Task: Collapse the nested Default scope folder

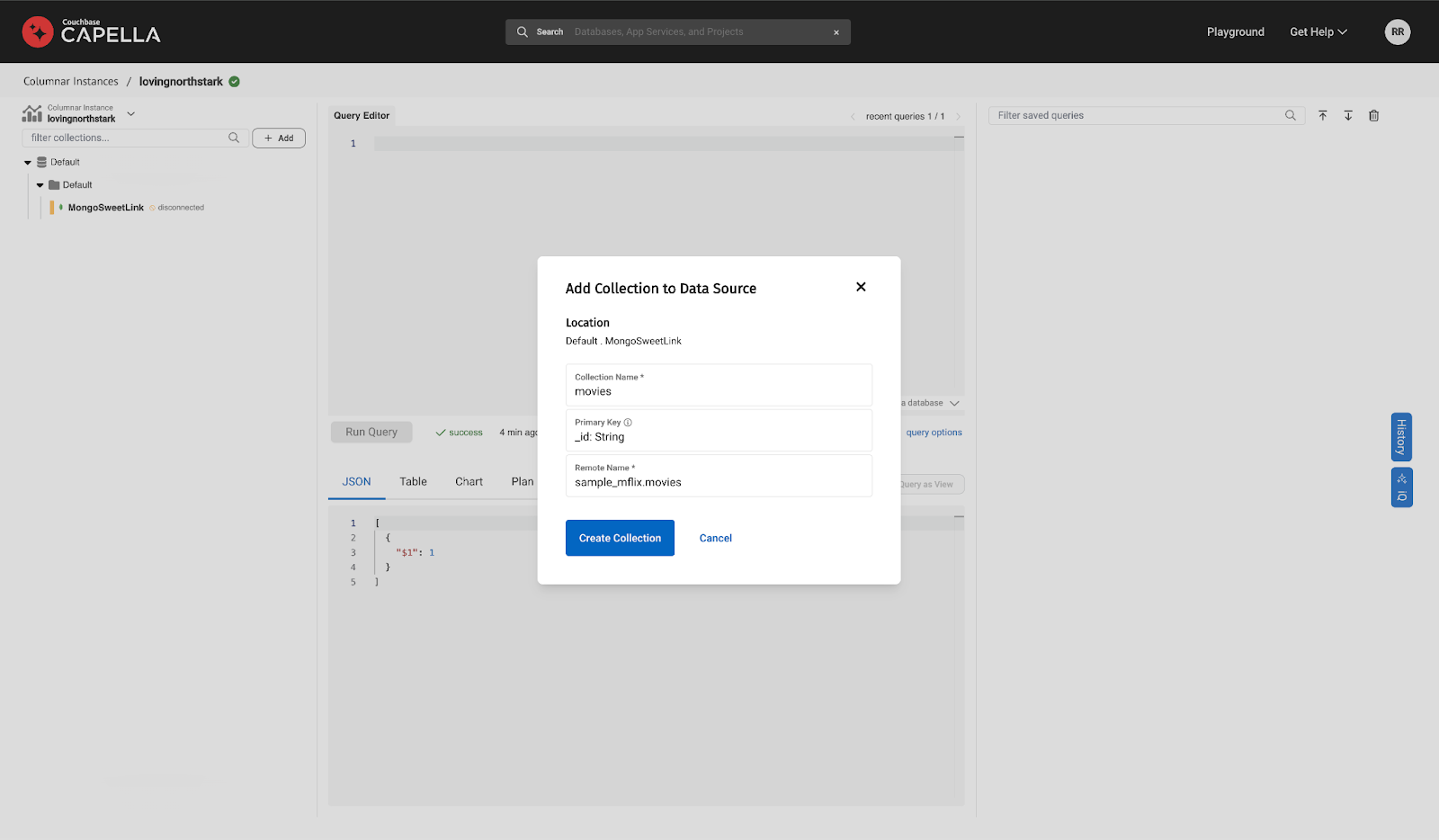Action: coord(40,185)
